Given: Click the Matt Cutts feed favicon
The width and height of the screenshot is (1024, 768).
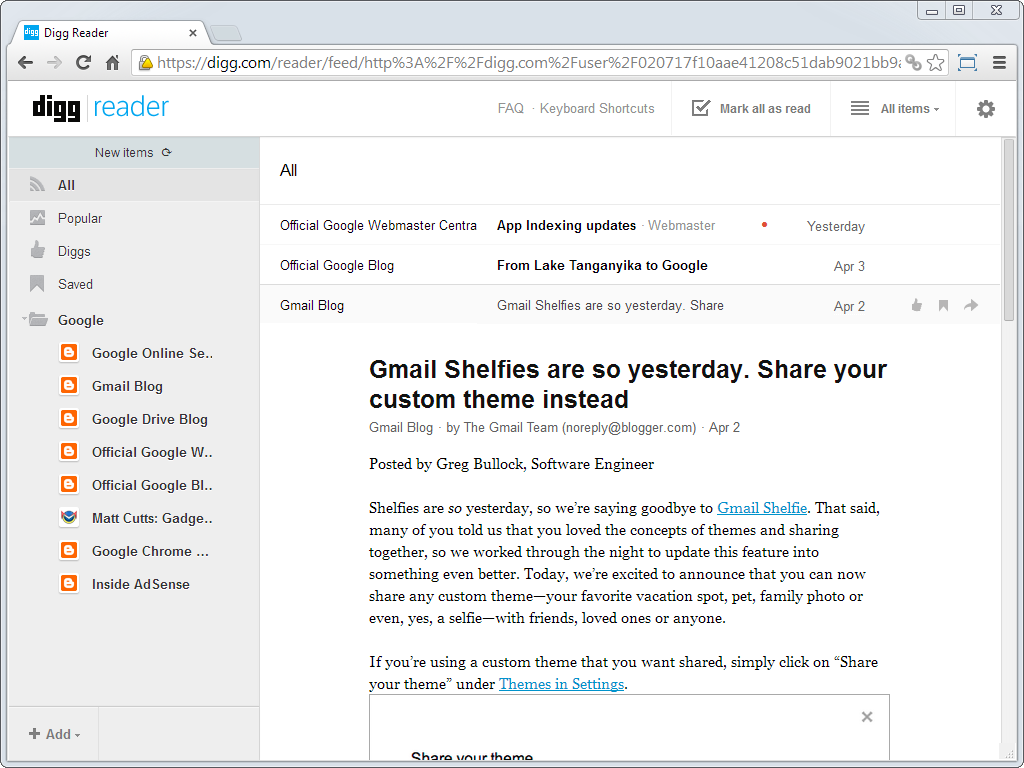Looking at the screenshot, I should (69, 517).
